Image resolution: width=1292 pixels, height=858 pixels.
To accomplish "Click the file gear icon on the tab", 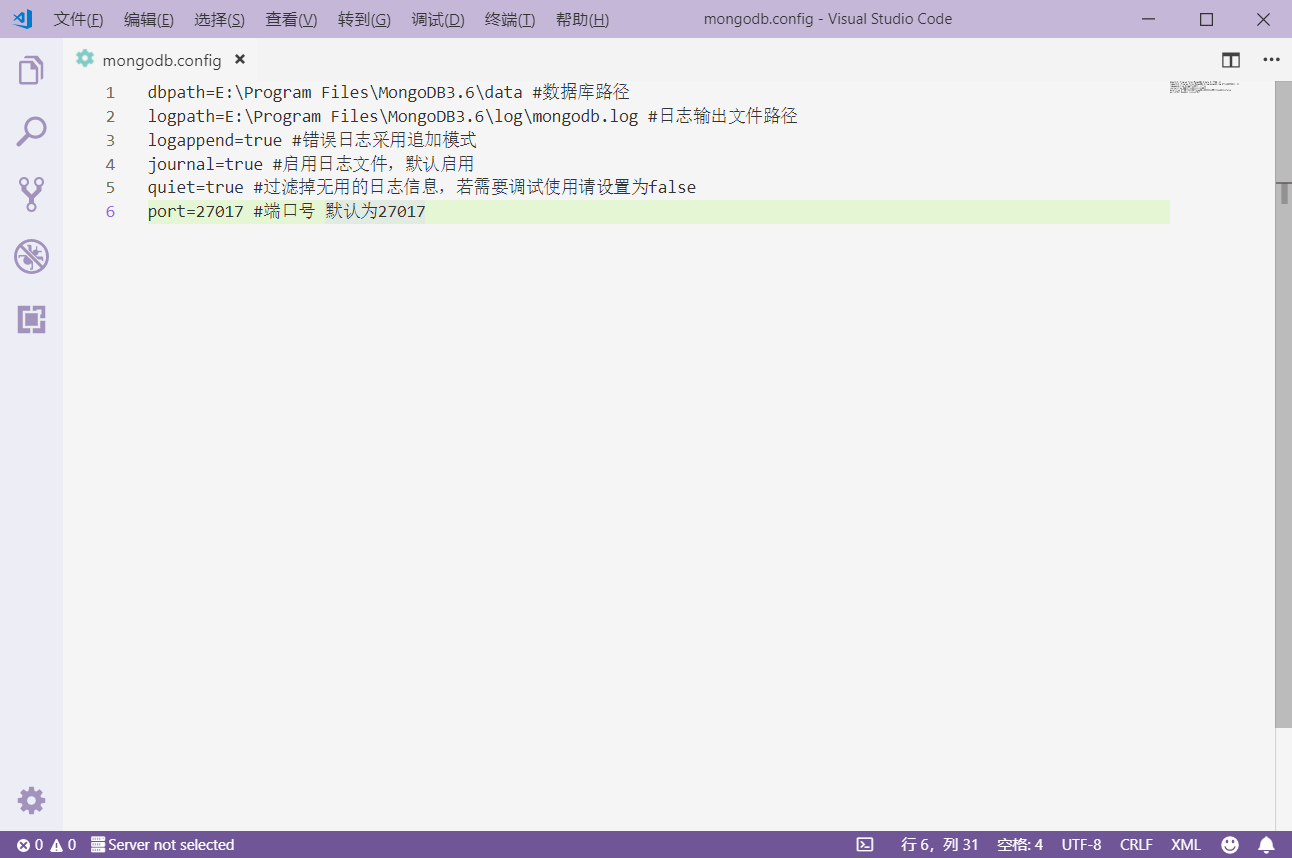I will pos(85,59).
